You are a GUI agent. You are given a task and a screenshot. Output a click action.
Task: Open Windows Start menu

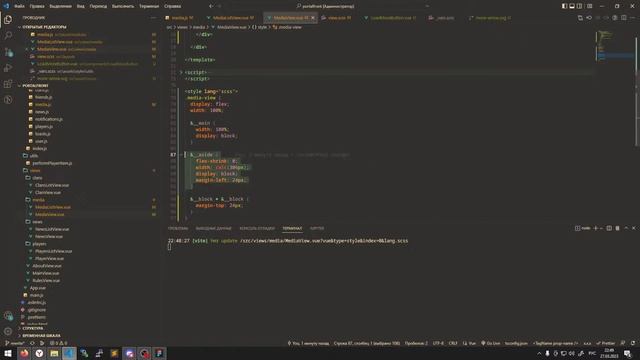8,353
